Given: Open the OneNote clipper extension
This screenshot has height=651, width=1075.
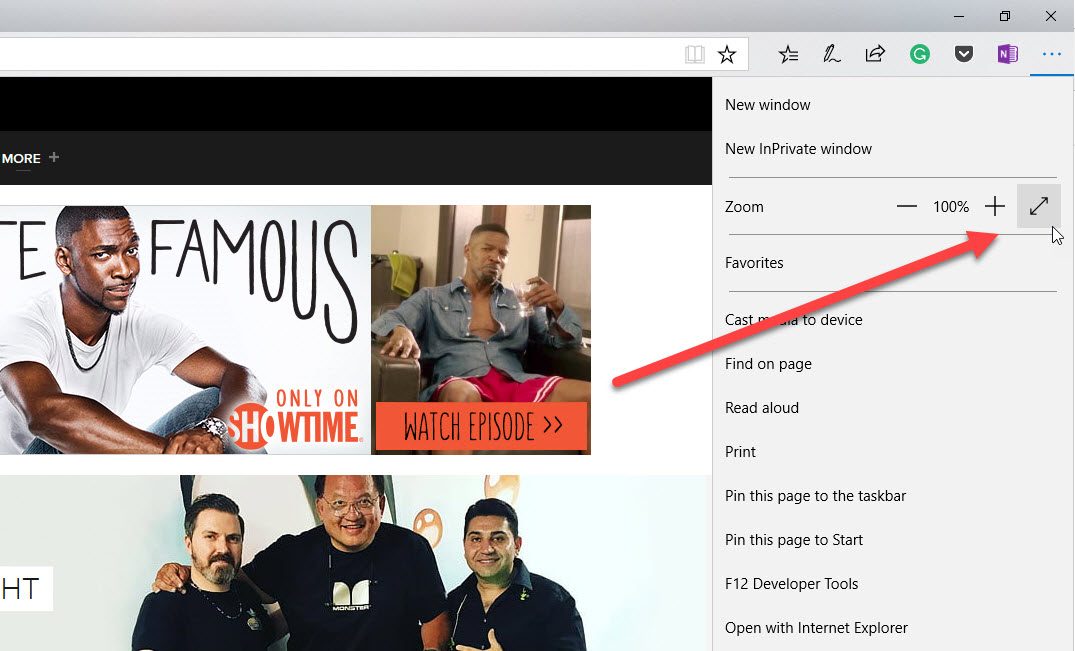Looking at the screenshot, I should [1008, 54].
